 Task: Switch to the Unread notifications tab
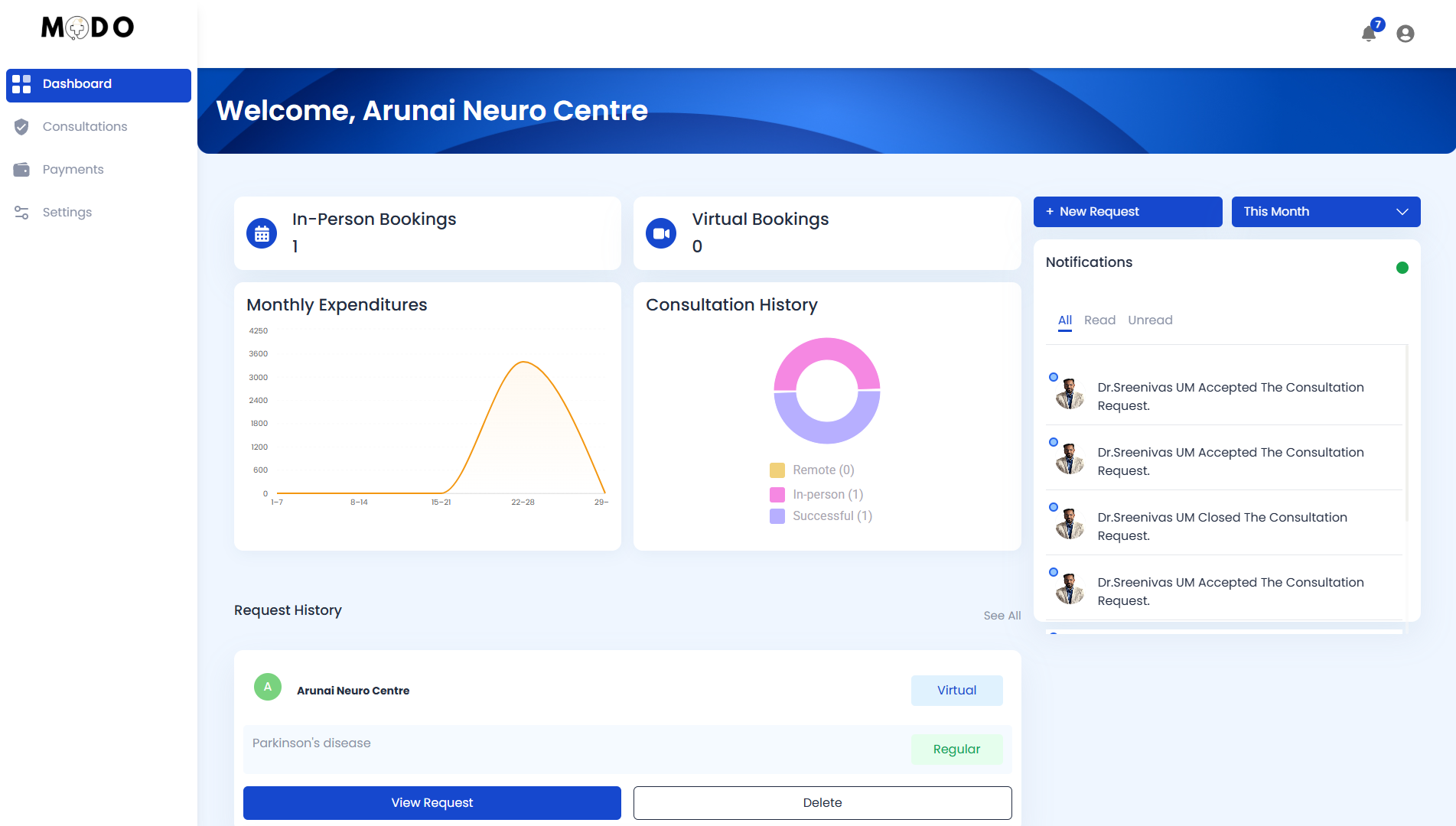click(x=1150, y=320)
